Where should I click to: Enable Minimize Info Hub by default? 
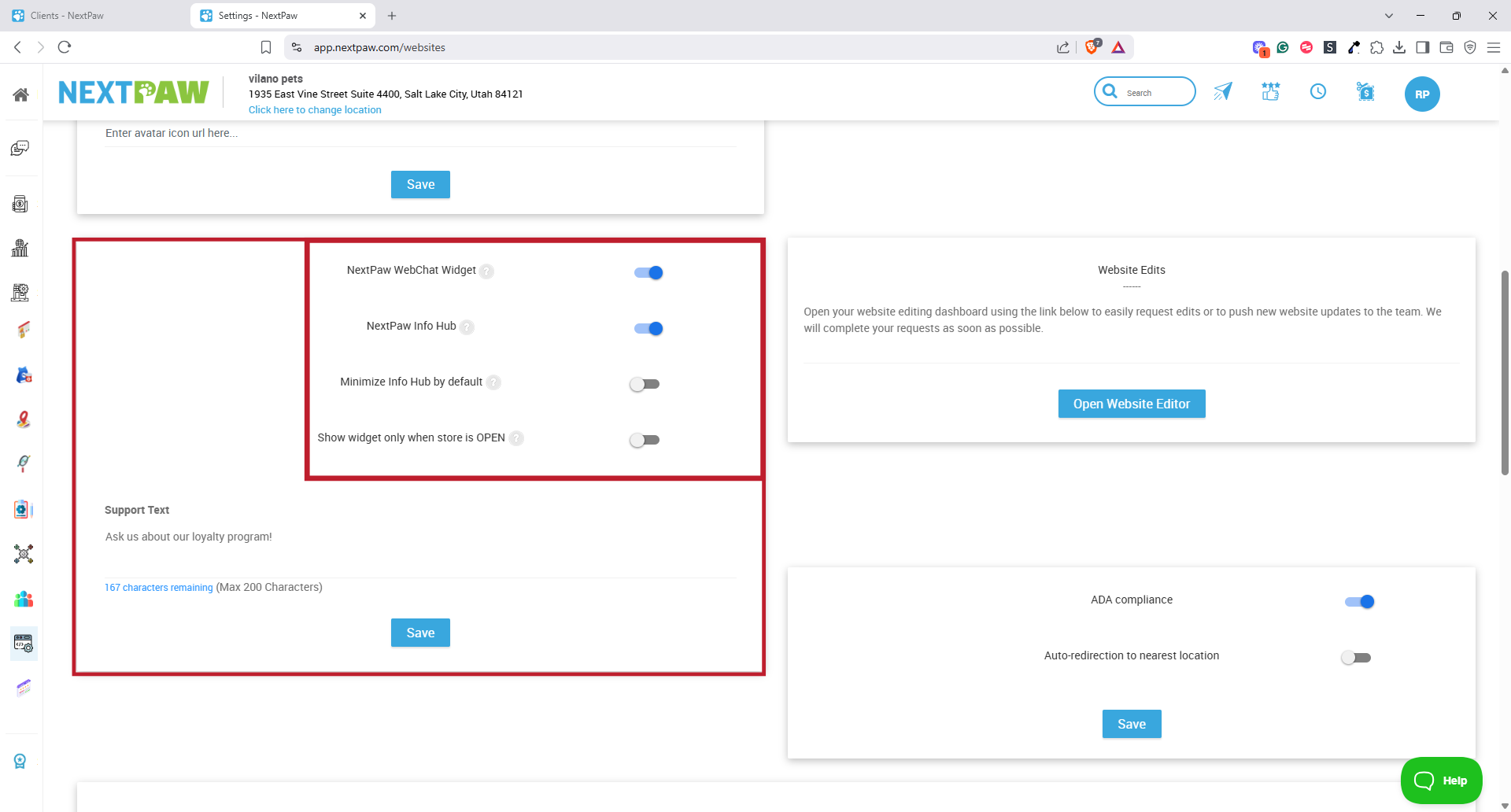click(645, 384)
